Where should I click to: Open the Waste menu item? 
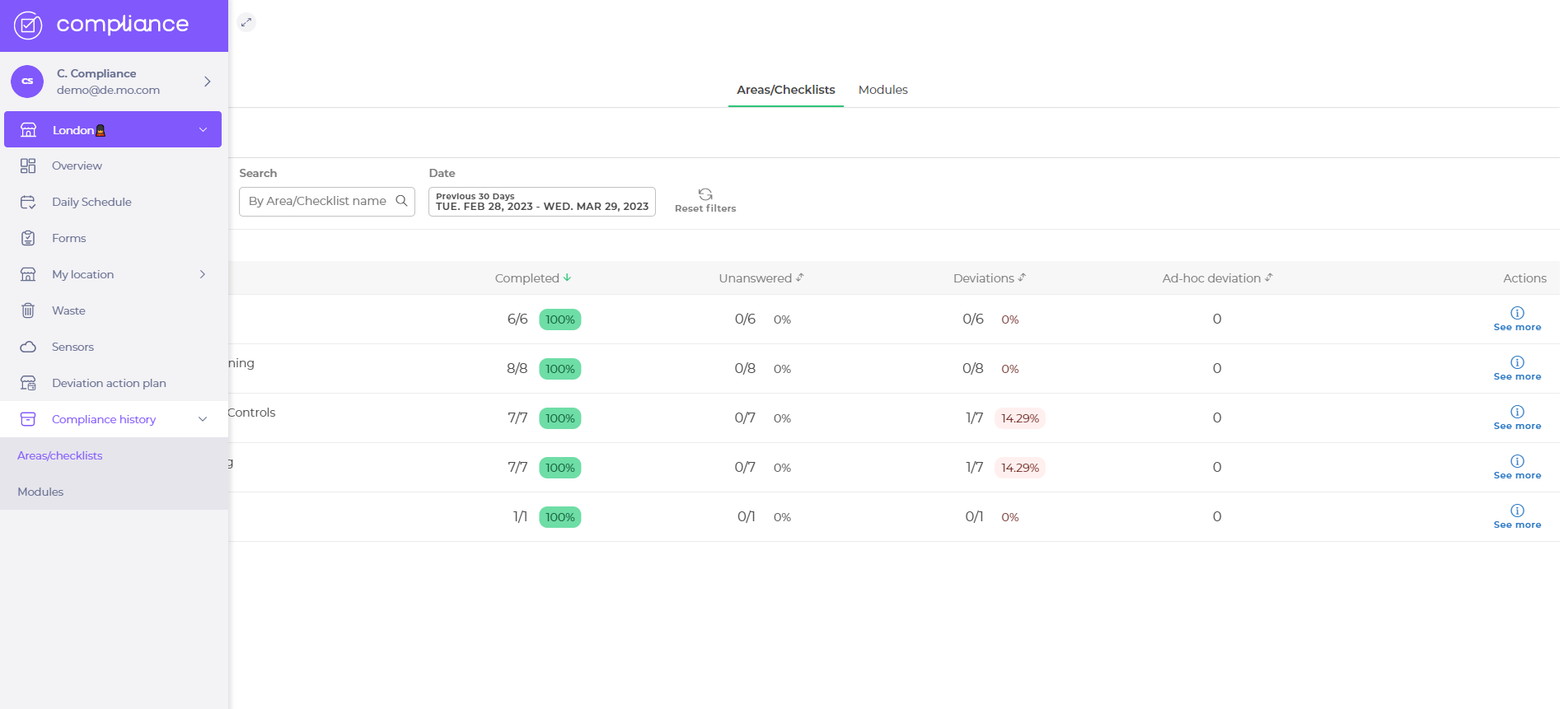pyautogui.click(x=114, y=310)
